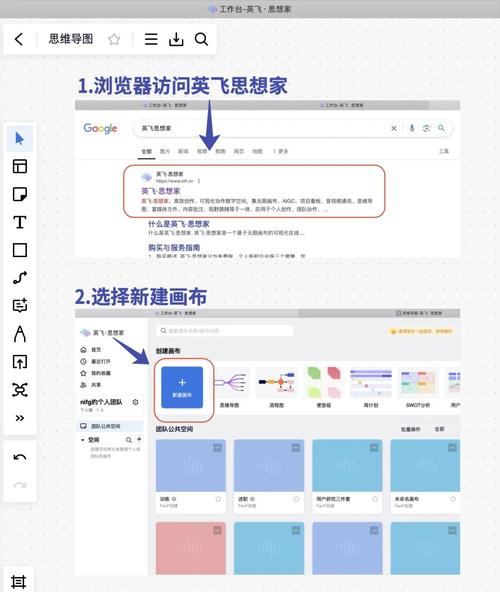
Task: Select the heading 2.选择新建画布
Action: (x=141, y=296)
